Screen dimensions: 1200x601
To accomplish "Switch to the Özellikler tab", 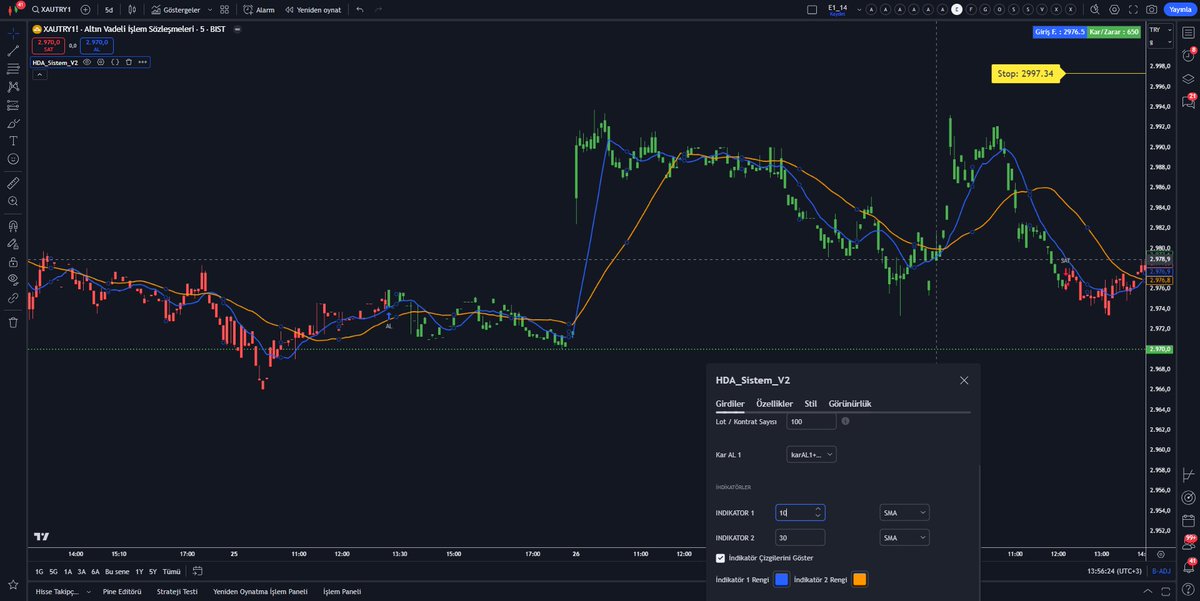I will pos(774,404).
